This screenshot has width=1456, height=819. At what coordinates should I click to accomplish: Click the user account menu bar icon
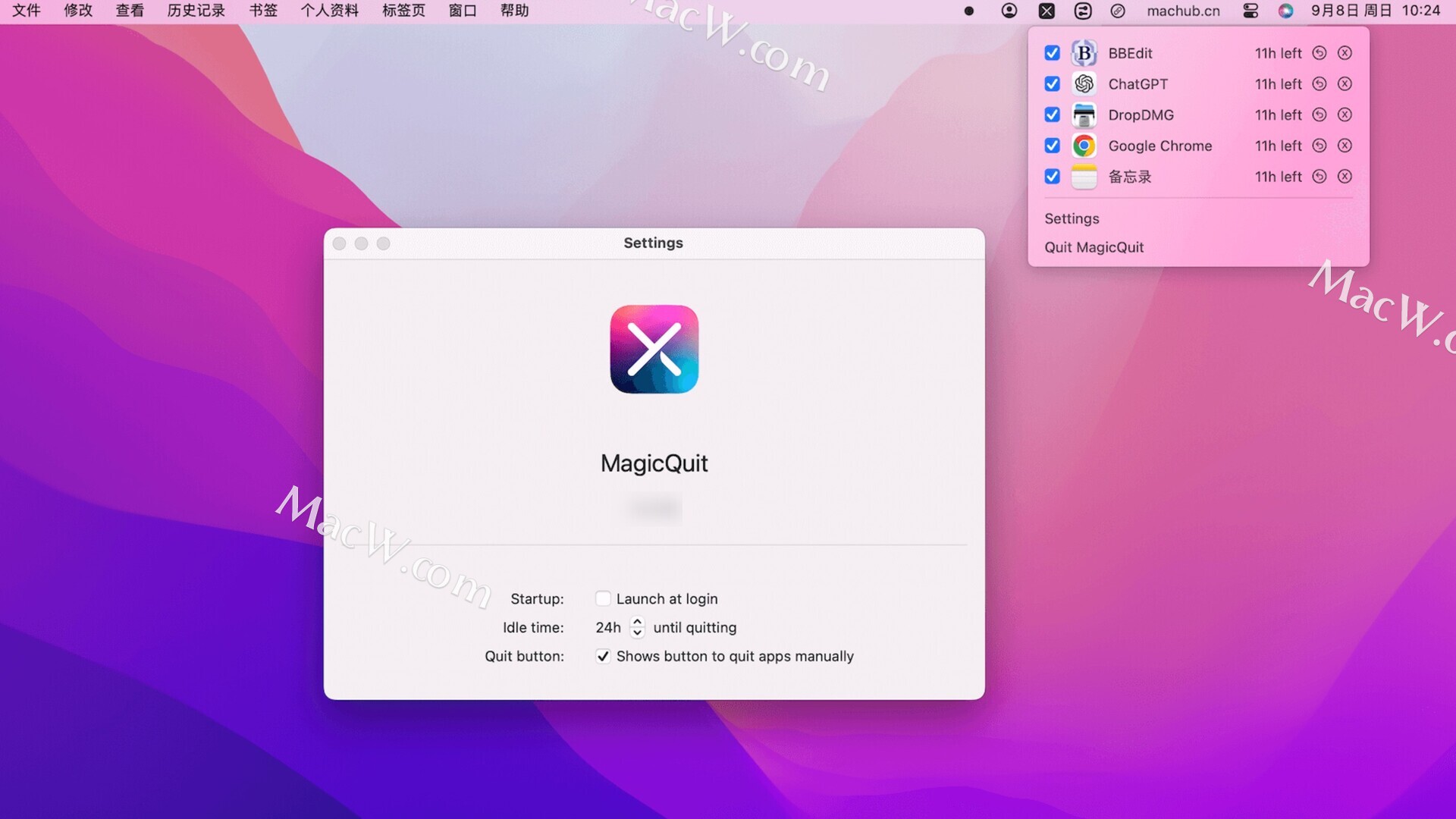(1009, 11)
